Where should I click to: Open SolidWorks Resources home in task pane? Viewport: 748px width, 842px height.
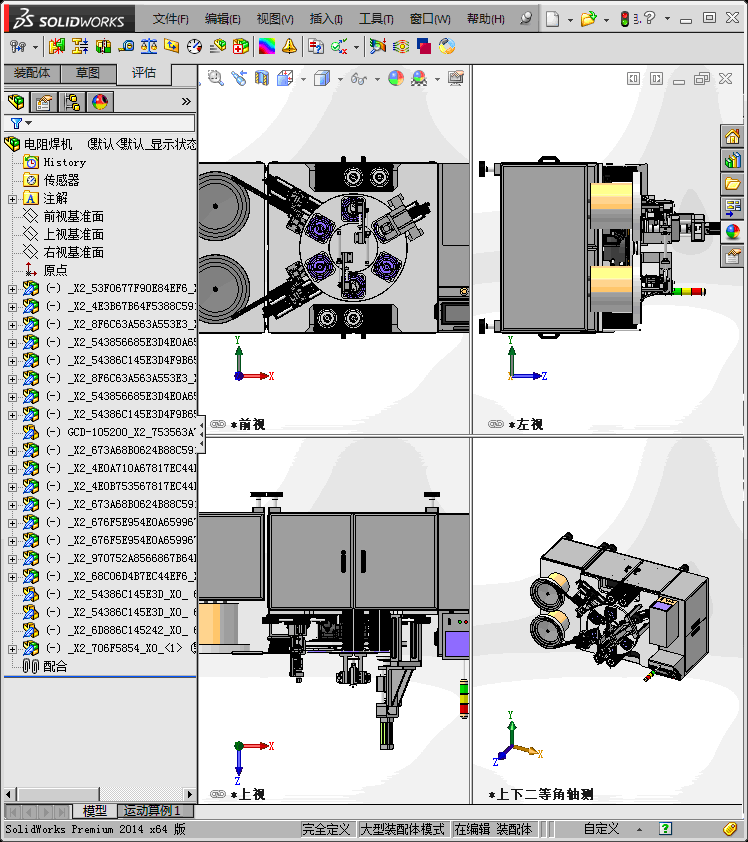(732, 136)
